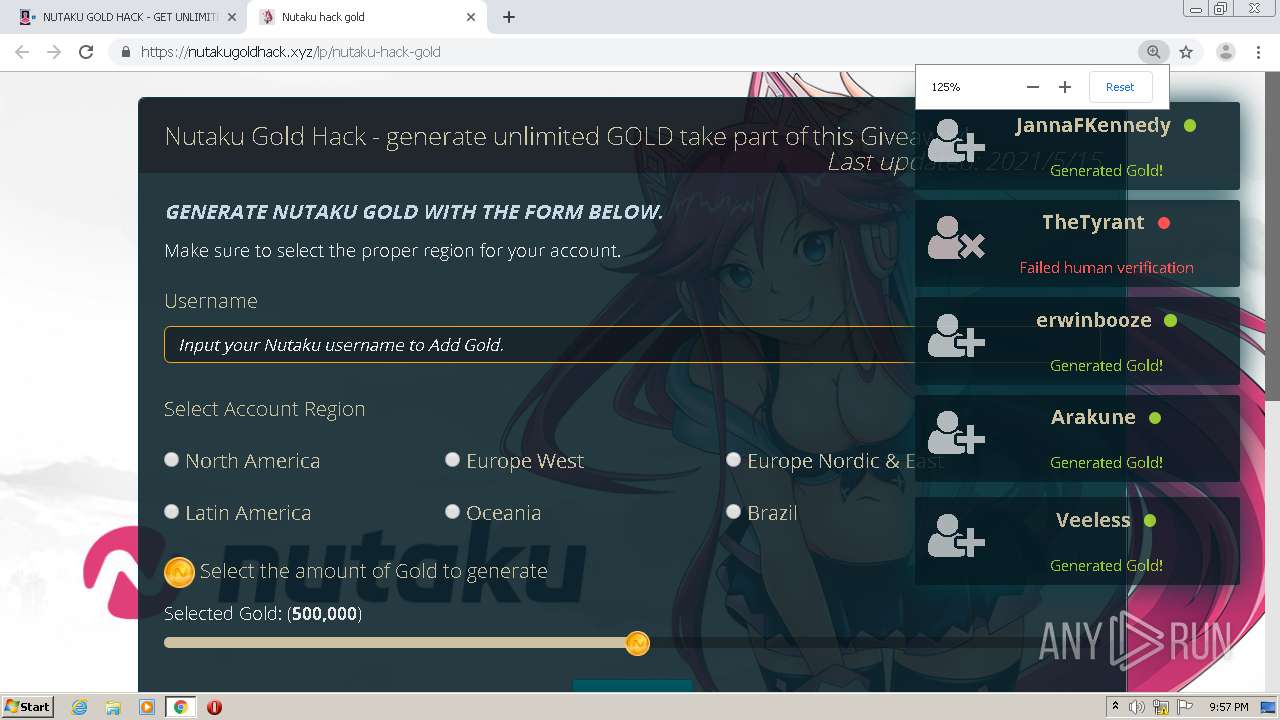Click the TheTyrant username text
The height and width of the screenshot is (720, 1280).
[1093, 223]
